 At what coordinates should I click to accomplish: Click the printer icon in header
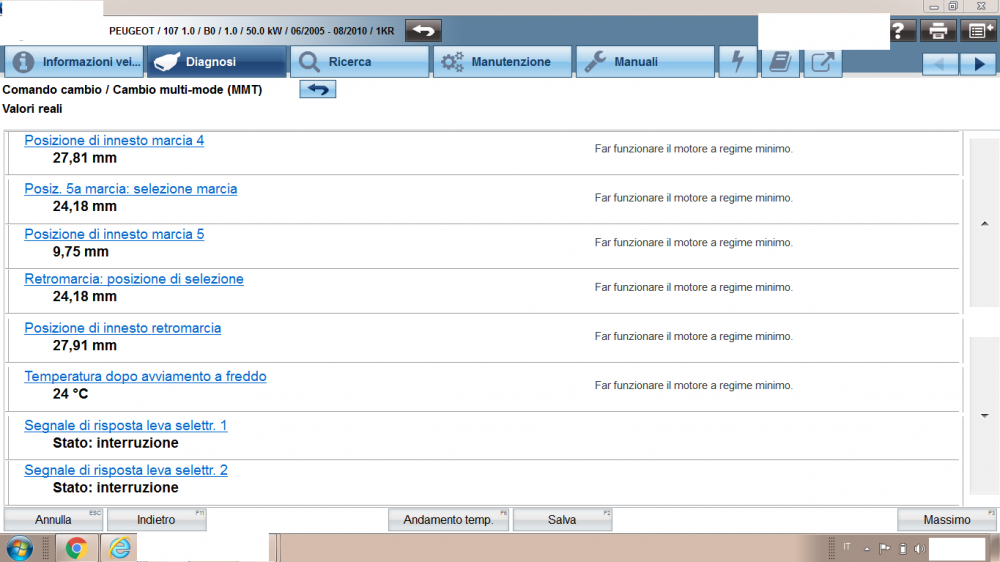[x=937, y=31]
